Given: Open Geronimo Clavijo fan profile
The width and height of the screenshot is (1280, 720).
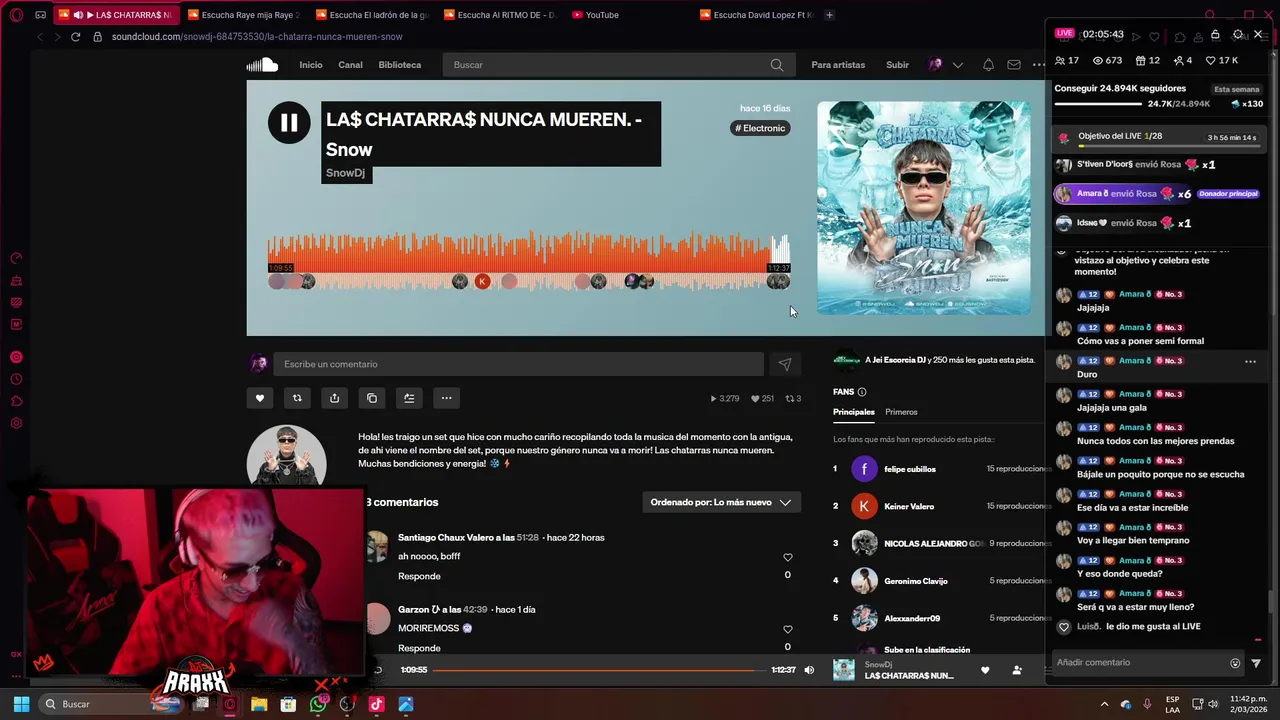Looking at the screenshot, I should (915, 581).
